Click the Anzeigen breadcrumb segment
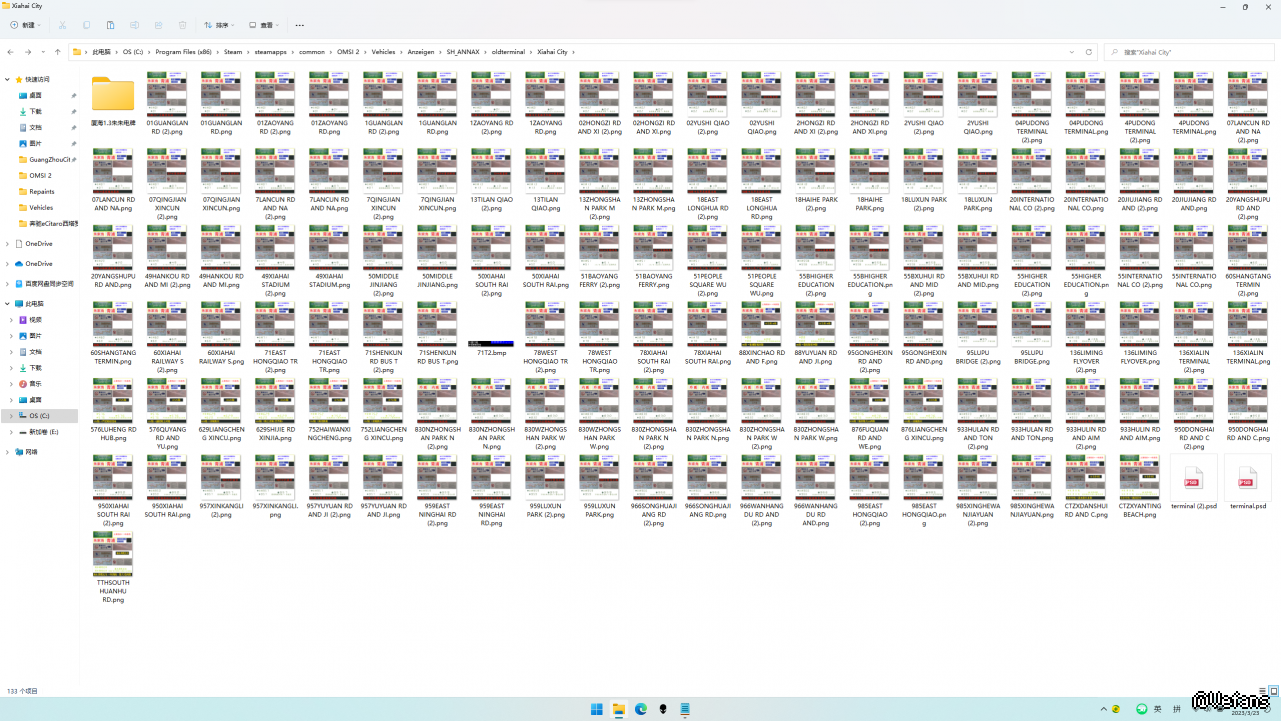 point(421,52)
